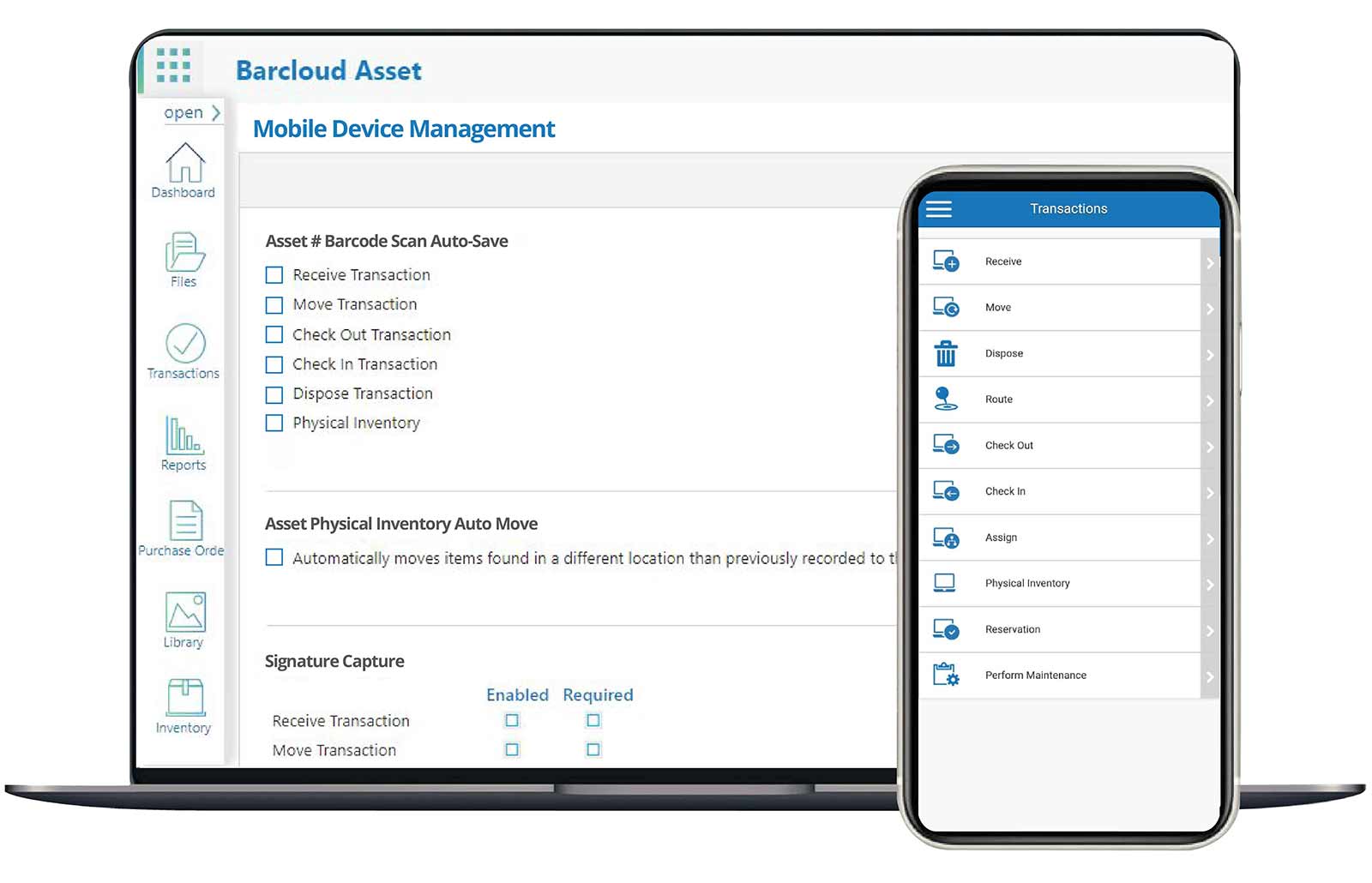Open the Reports chart icon
The width and height of the screenshot is (1372, 883).
click(x=184, y=435)
